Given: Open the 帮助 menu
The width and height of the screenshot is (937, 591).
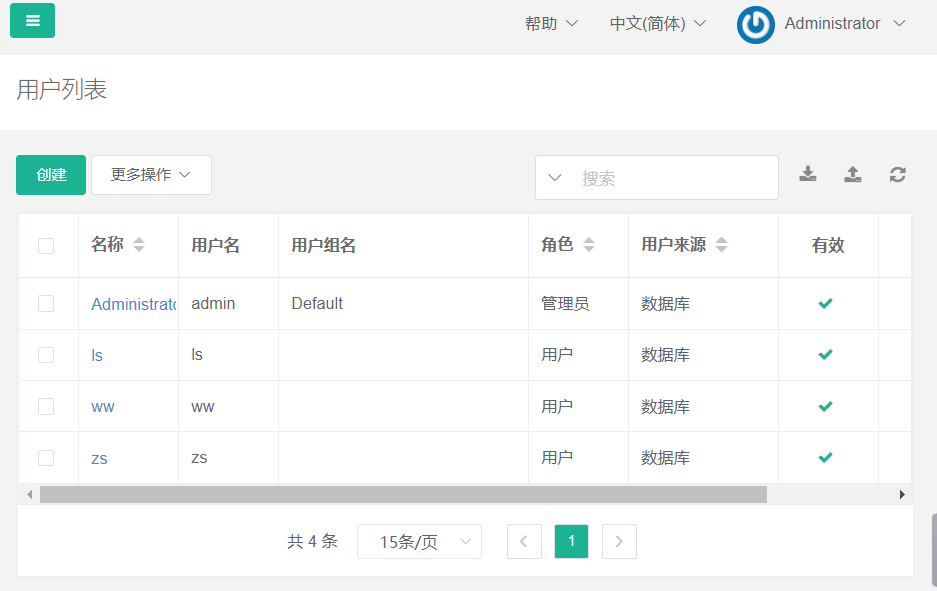Looking at the screenshot, I should (x=551, y=24).
